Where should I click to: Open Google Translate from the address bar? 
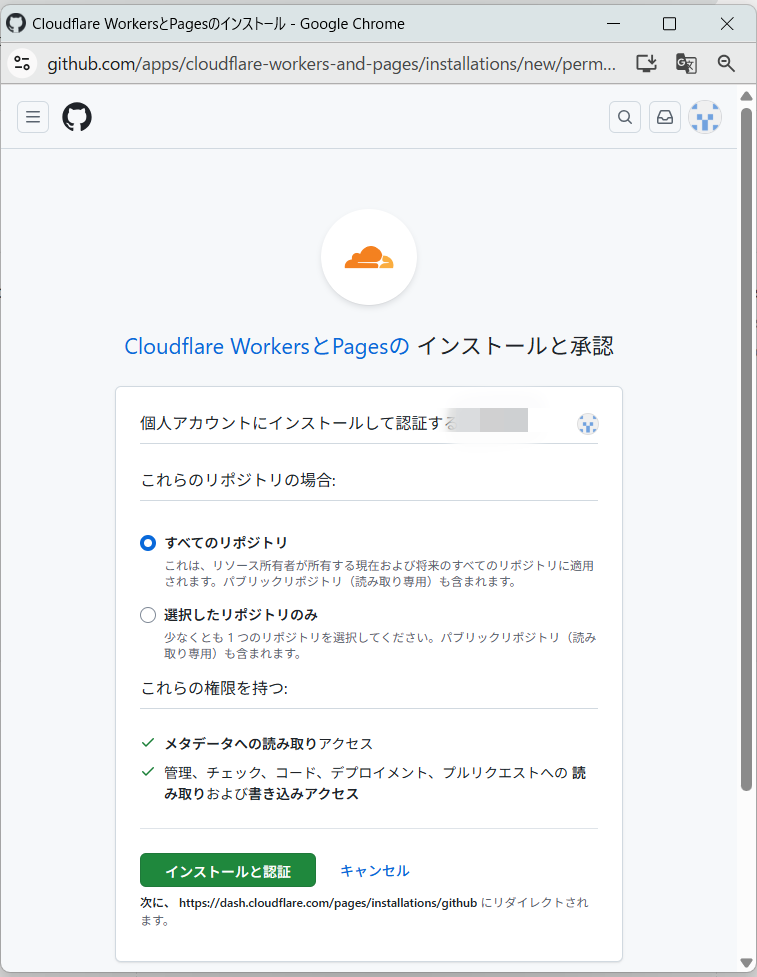[x=686, y=63]
